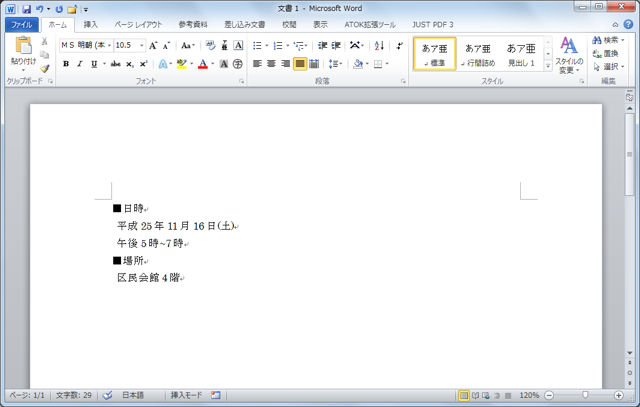This screenshot has height=407, width=640.
Task: Toggle show paragraph marks
Action: tap(400, 45)
